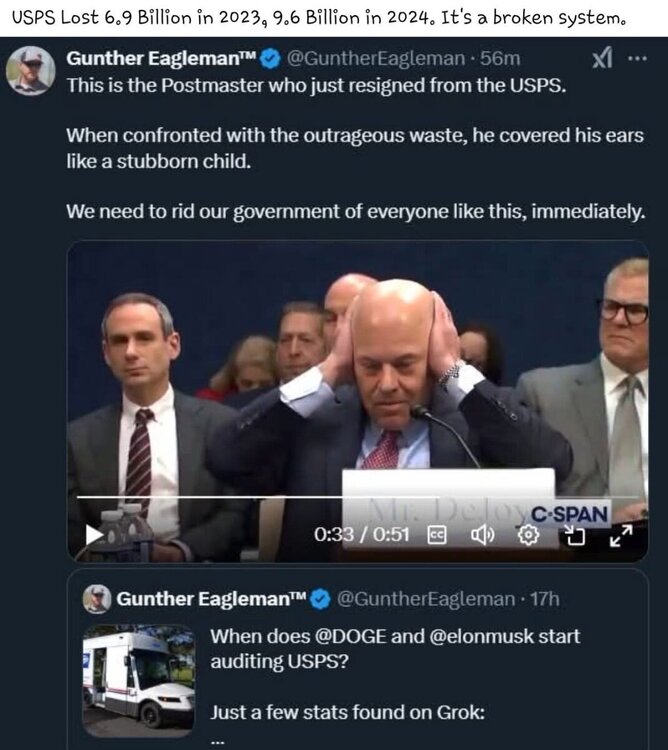Screen dimensions: 668x750
Task: Click the 56m timestamp
Action: pos(500,59)
